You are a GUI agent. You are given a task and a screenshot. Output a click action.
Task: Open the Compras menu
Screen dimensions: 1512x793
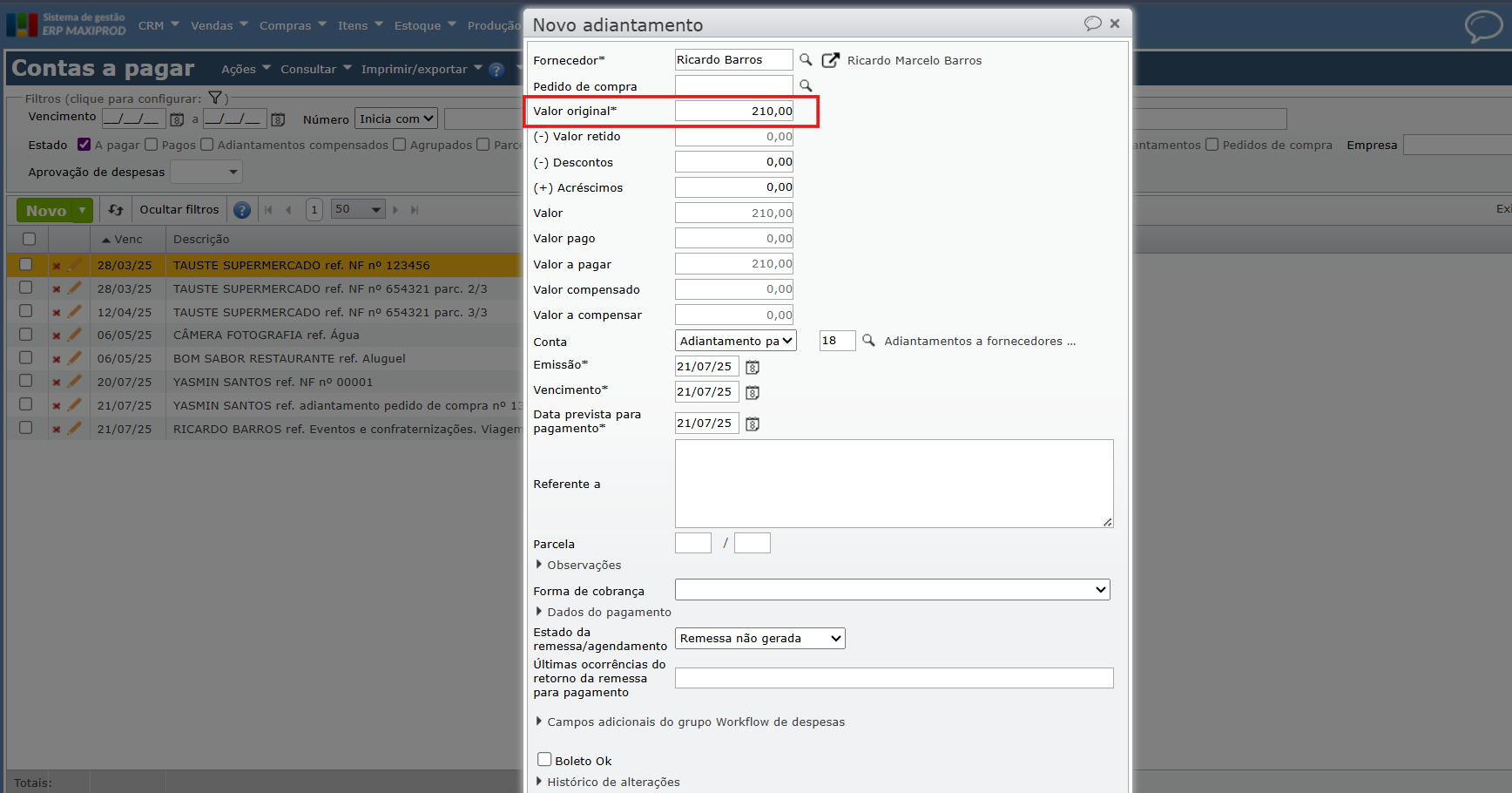(x=293, y=25)
